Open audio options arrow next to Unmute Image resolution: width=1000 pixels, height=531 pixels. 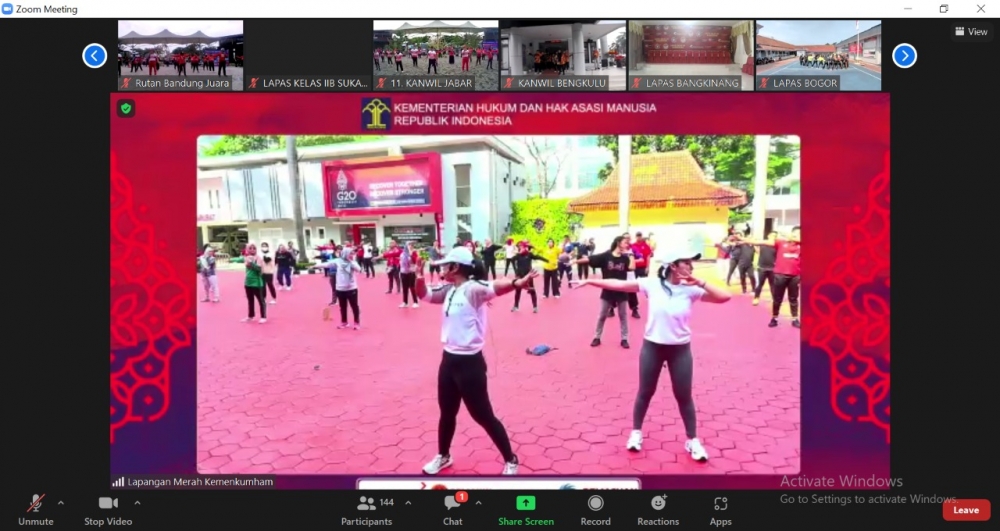[61, 503]
